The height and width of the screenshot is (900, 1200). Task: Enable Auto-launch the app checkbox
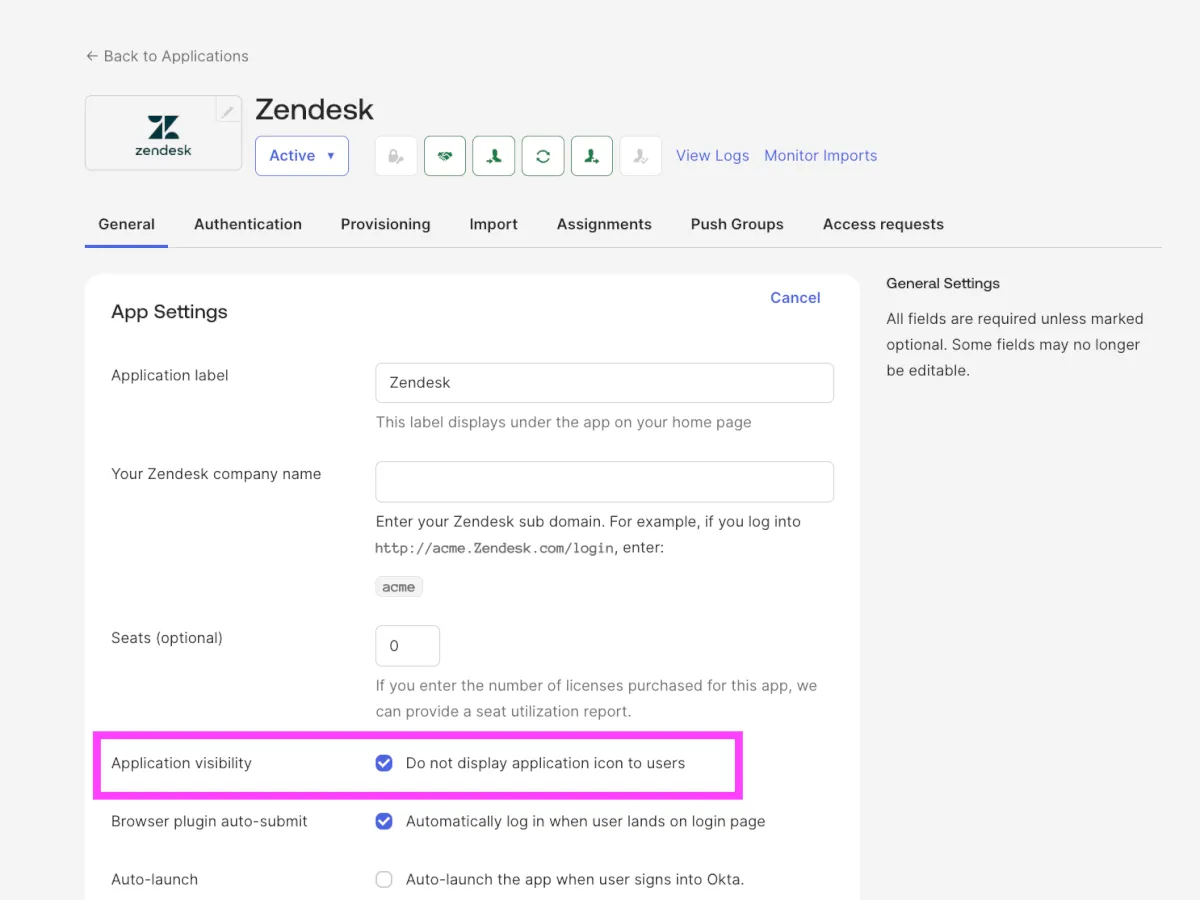[x=384, y=880]
